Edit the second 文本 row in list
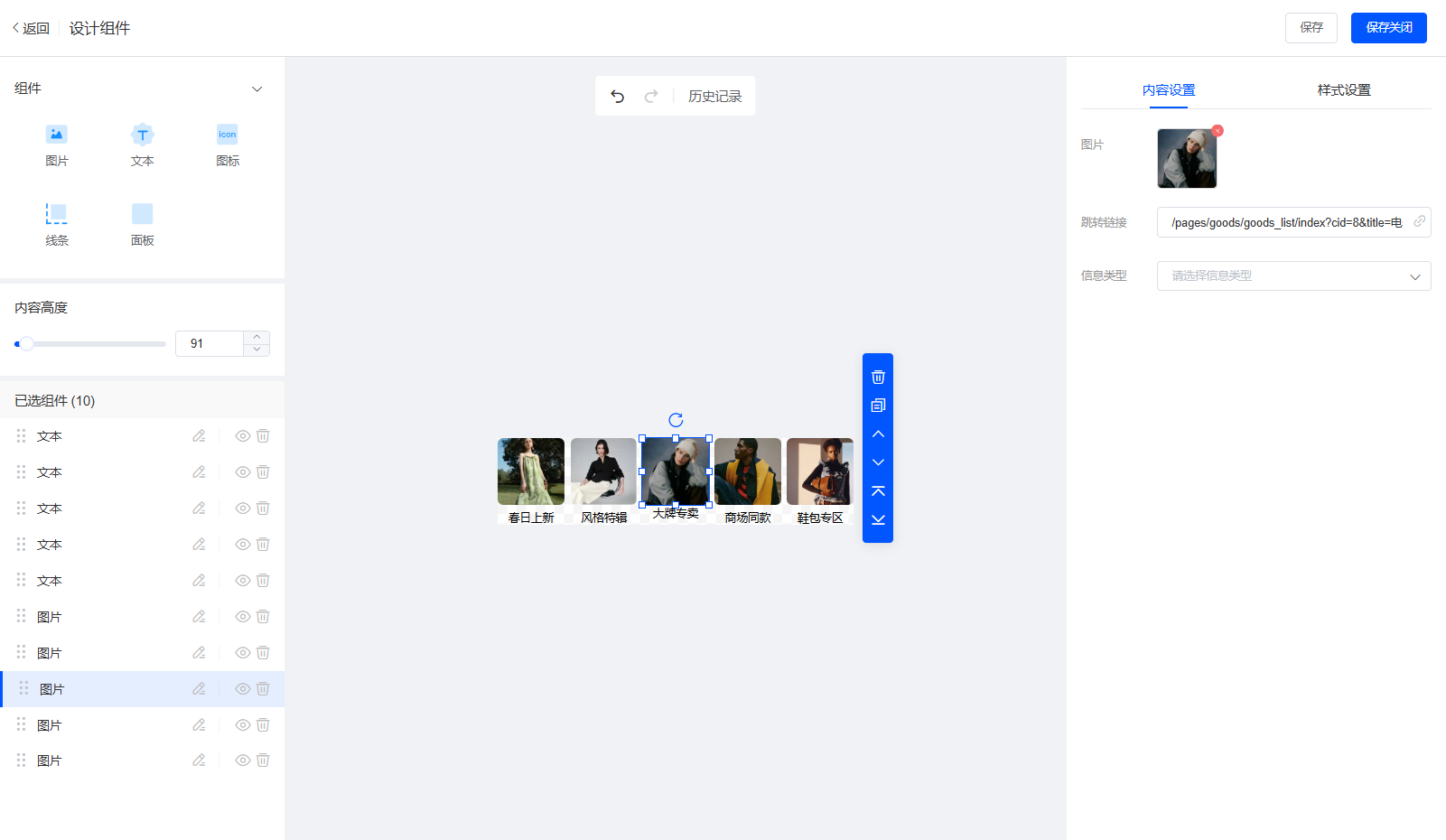 coord(199,472)
